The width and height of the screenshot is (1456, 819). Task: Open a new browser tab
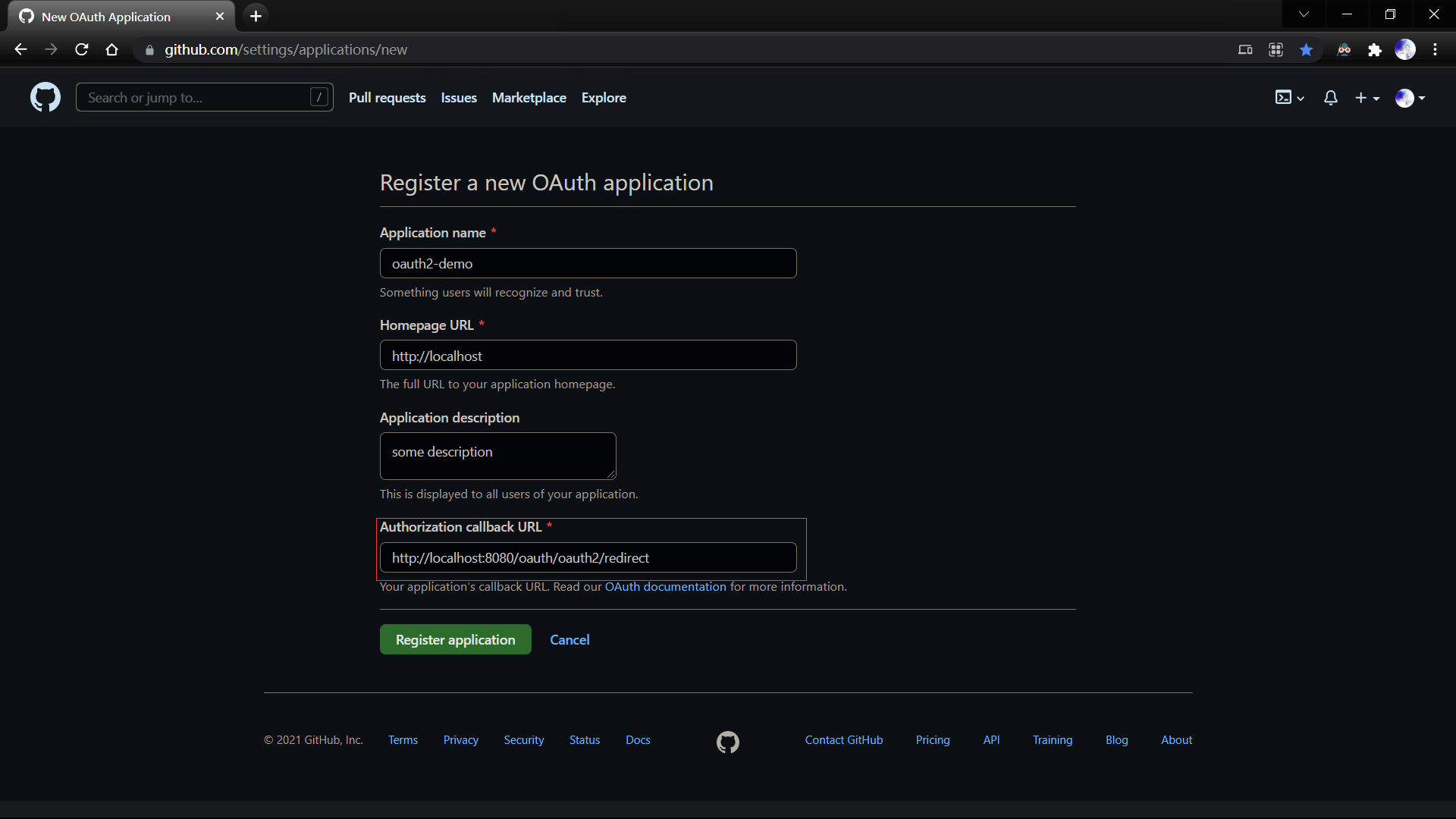tap(256, 16)
